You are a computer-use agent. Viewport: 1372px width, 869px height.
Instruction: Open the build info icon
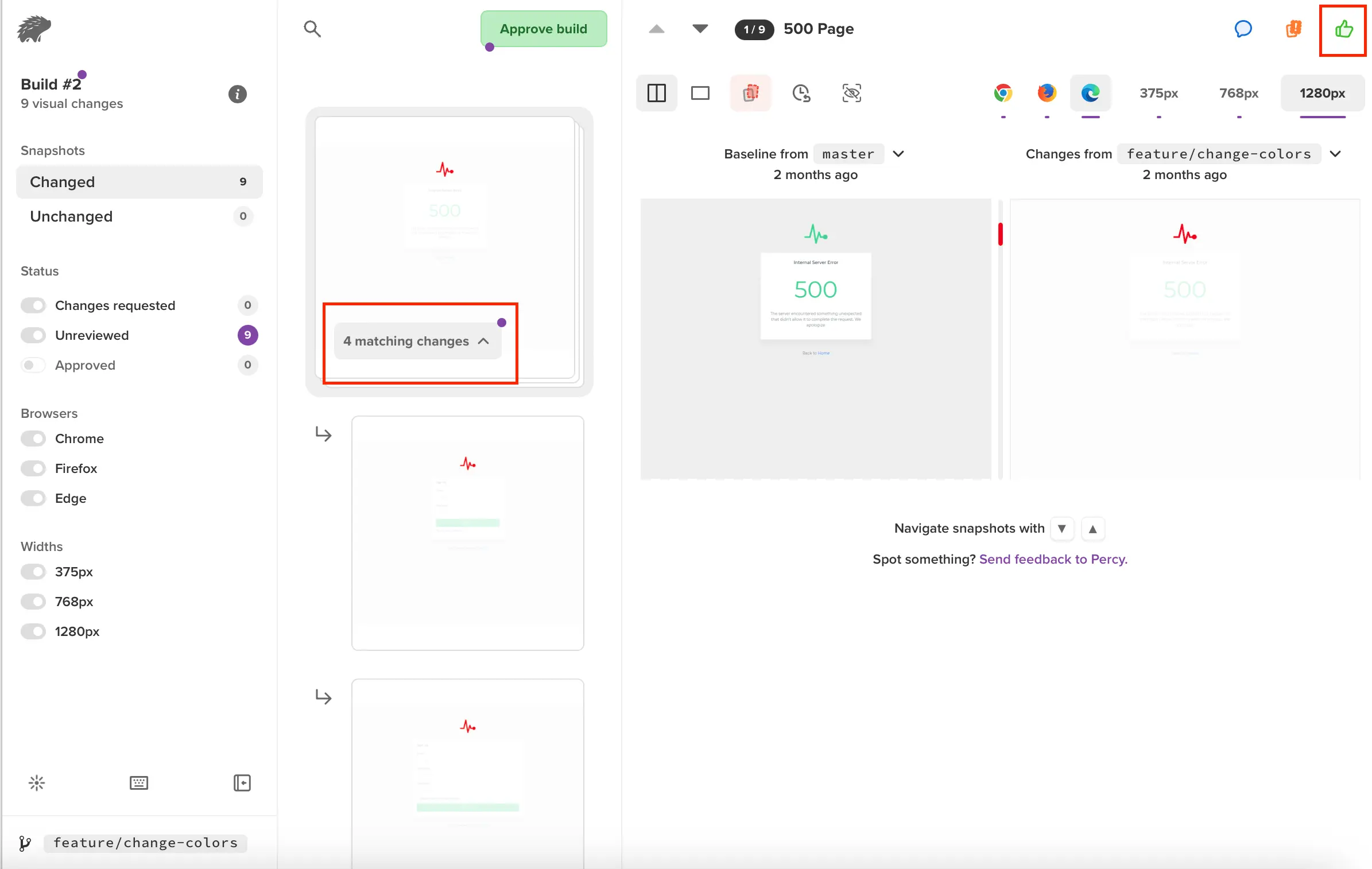point(237,94)
